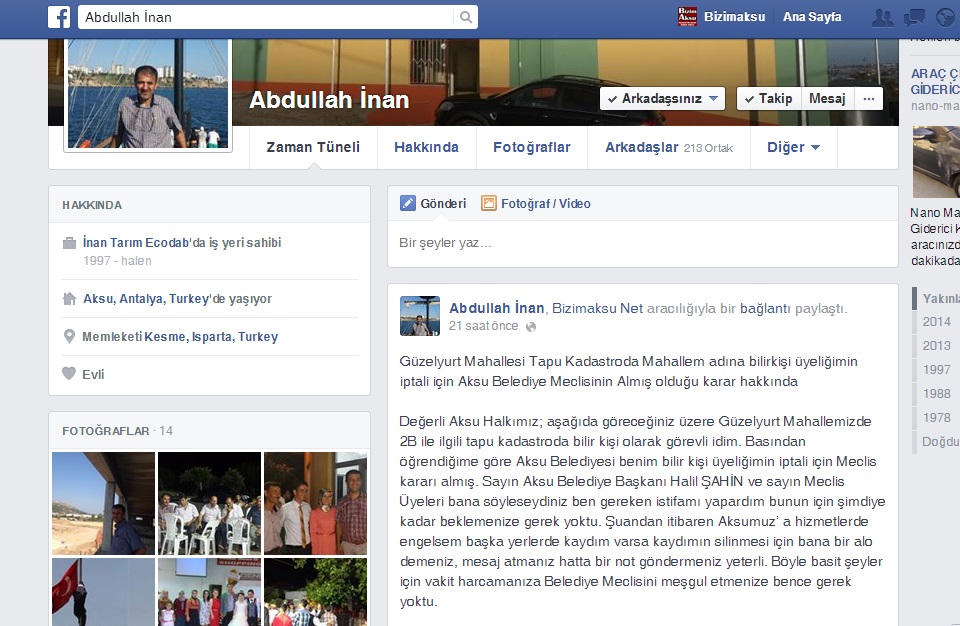Open the Arkadaşsınız friends dropdown
960x626 pixels.
point(662,99)
